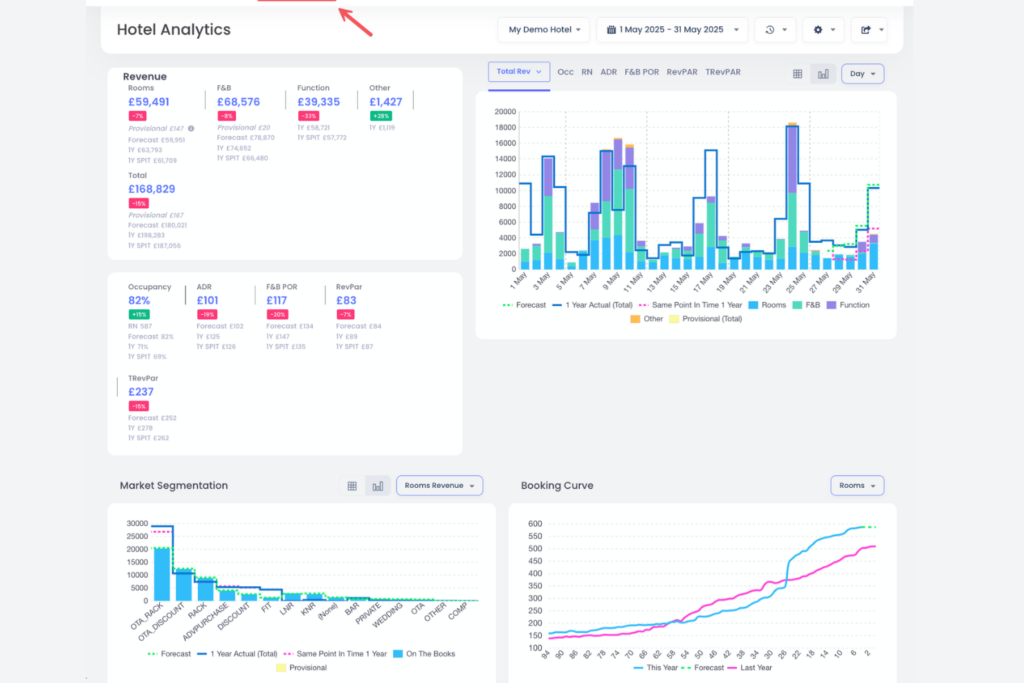This screenshot has width=1024, height=683.
Task: Switch to the RevPAR tab
Action: click(682, 72)
